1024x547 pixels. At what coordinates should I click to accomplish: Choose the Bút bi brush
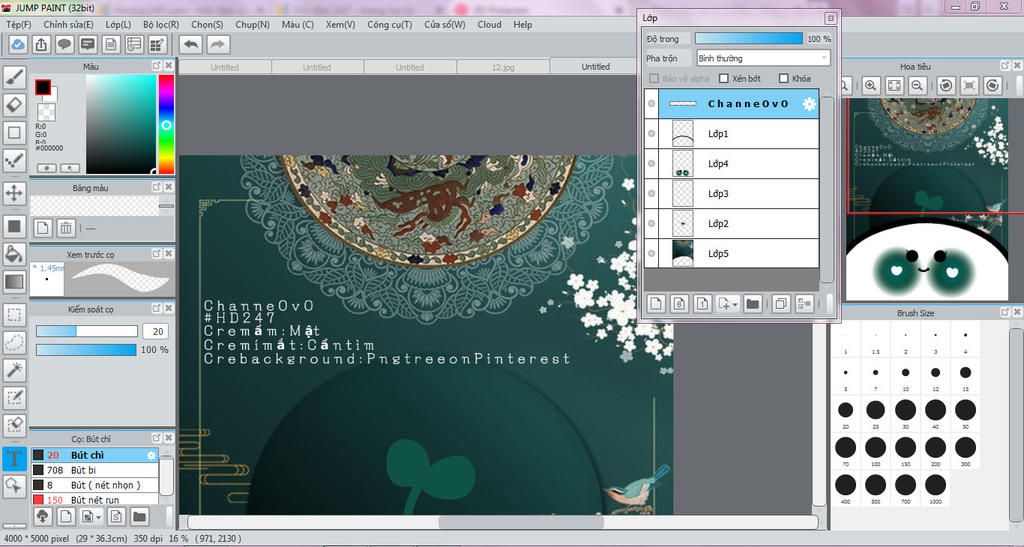(95, 470)
